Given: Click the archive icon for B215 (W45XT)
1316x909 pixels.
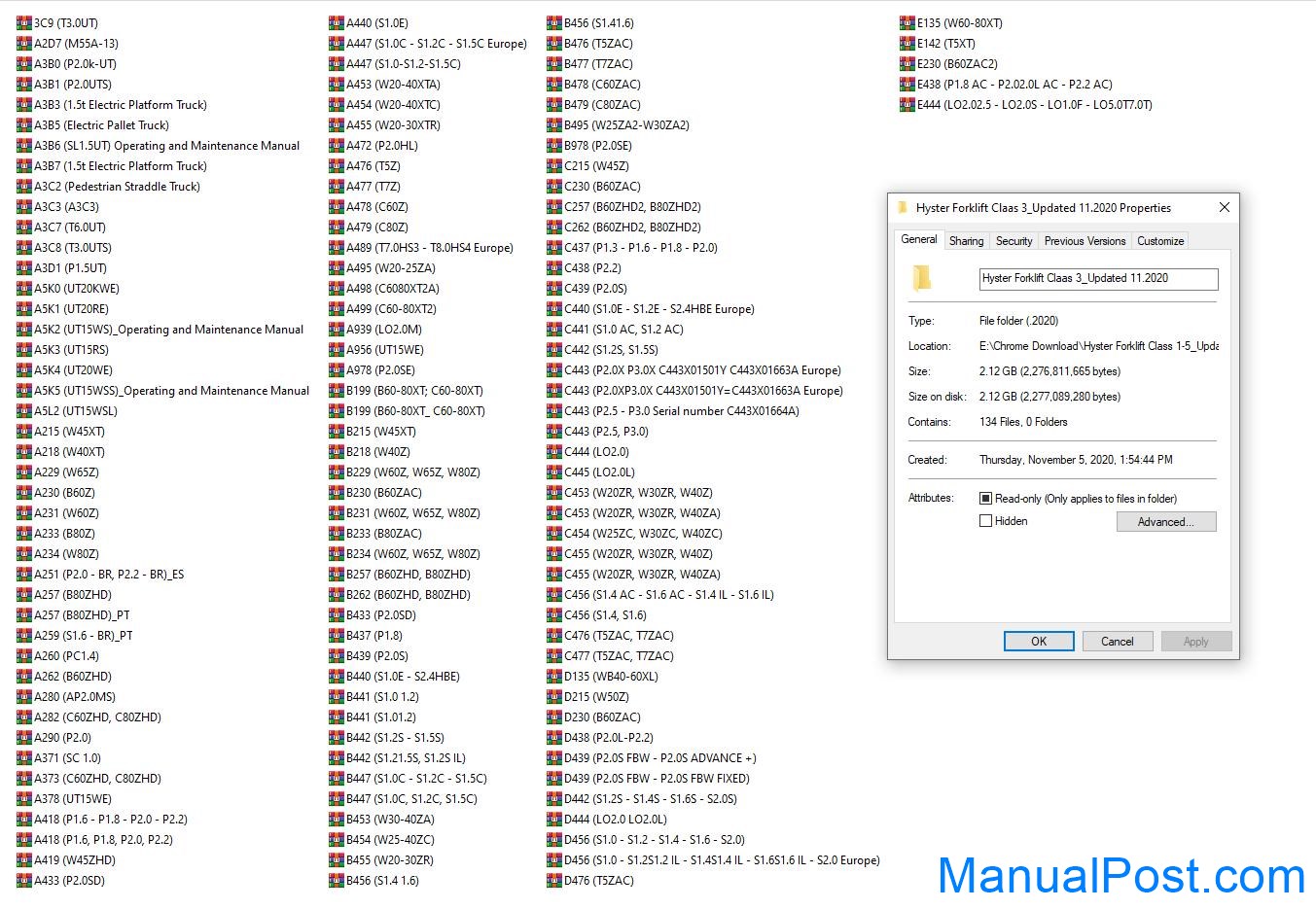Looking at the screenshot, I should [337, 431].
